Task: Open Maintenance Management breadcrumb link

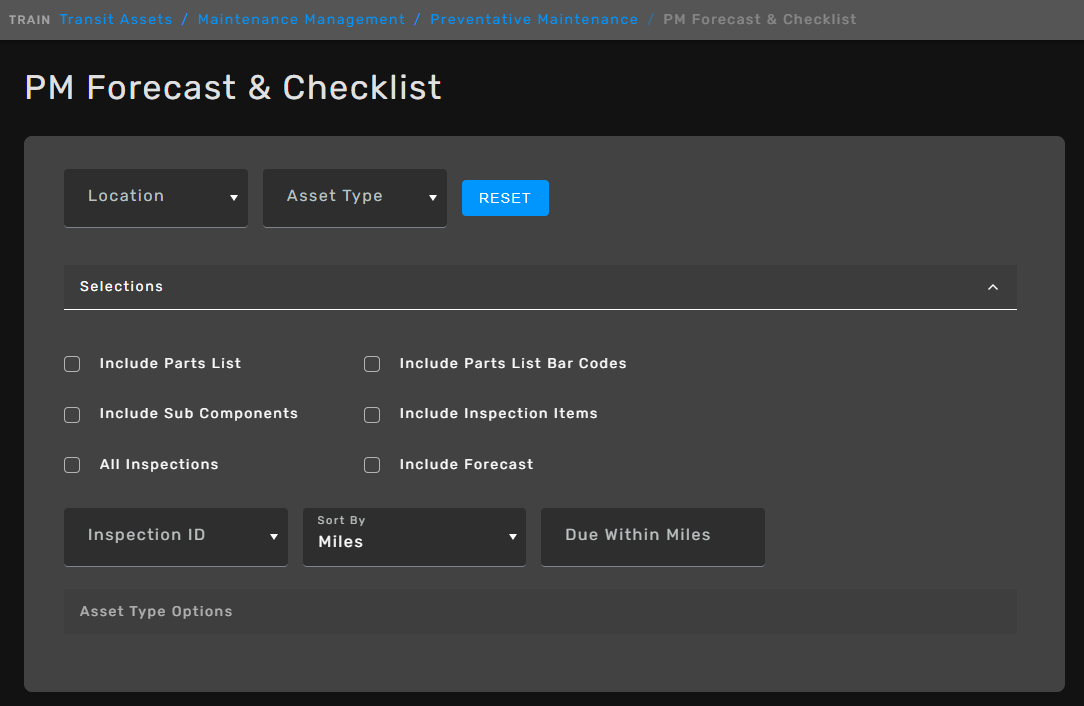Action: pos(301,19)
